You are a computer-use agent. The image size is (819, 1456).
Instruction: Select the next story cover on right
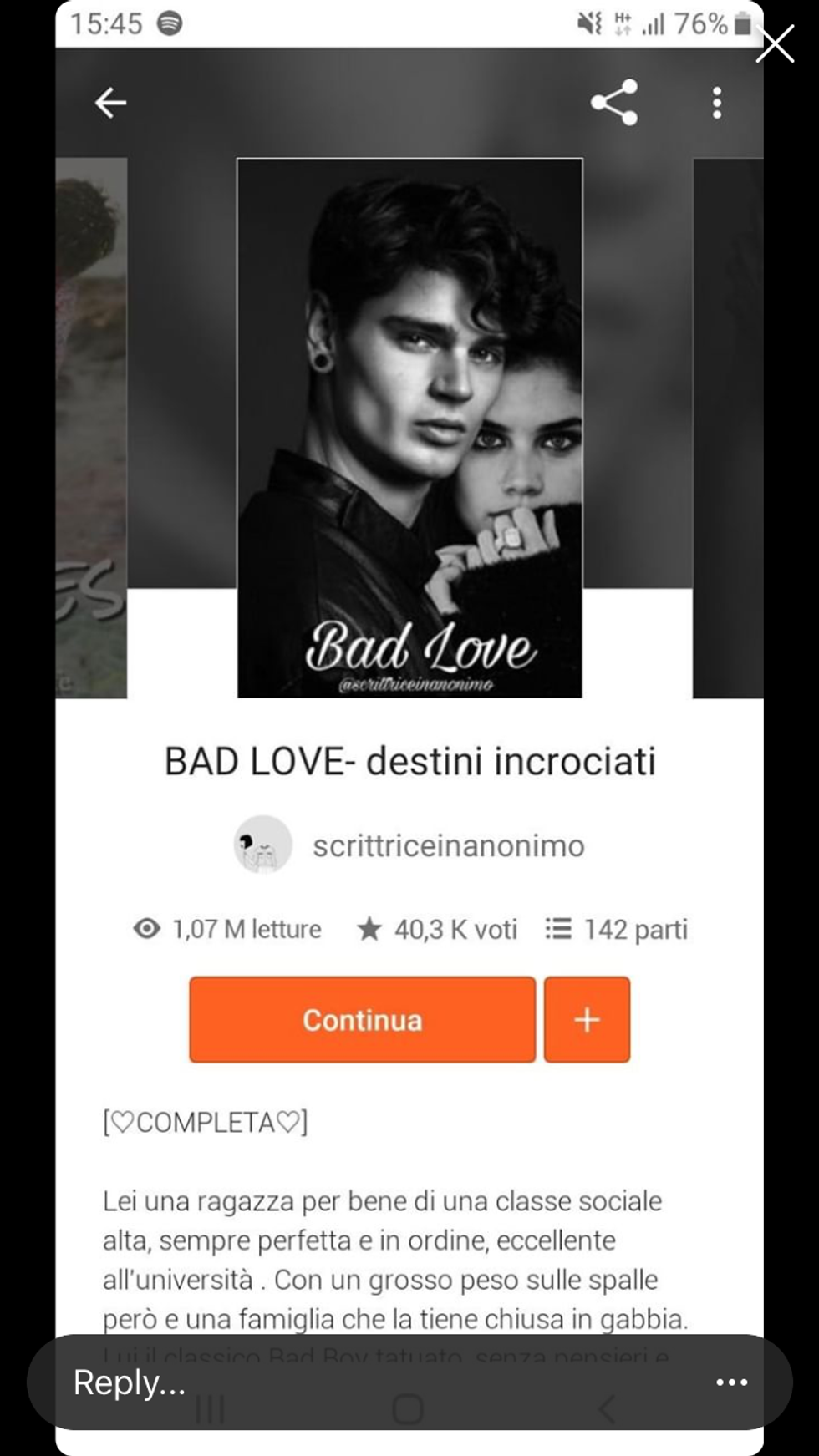728,428
